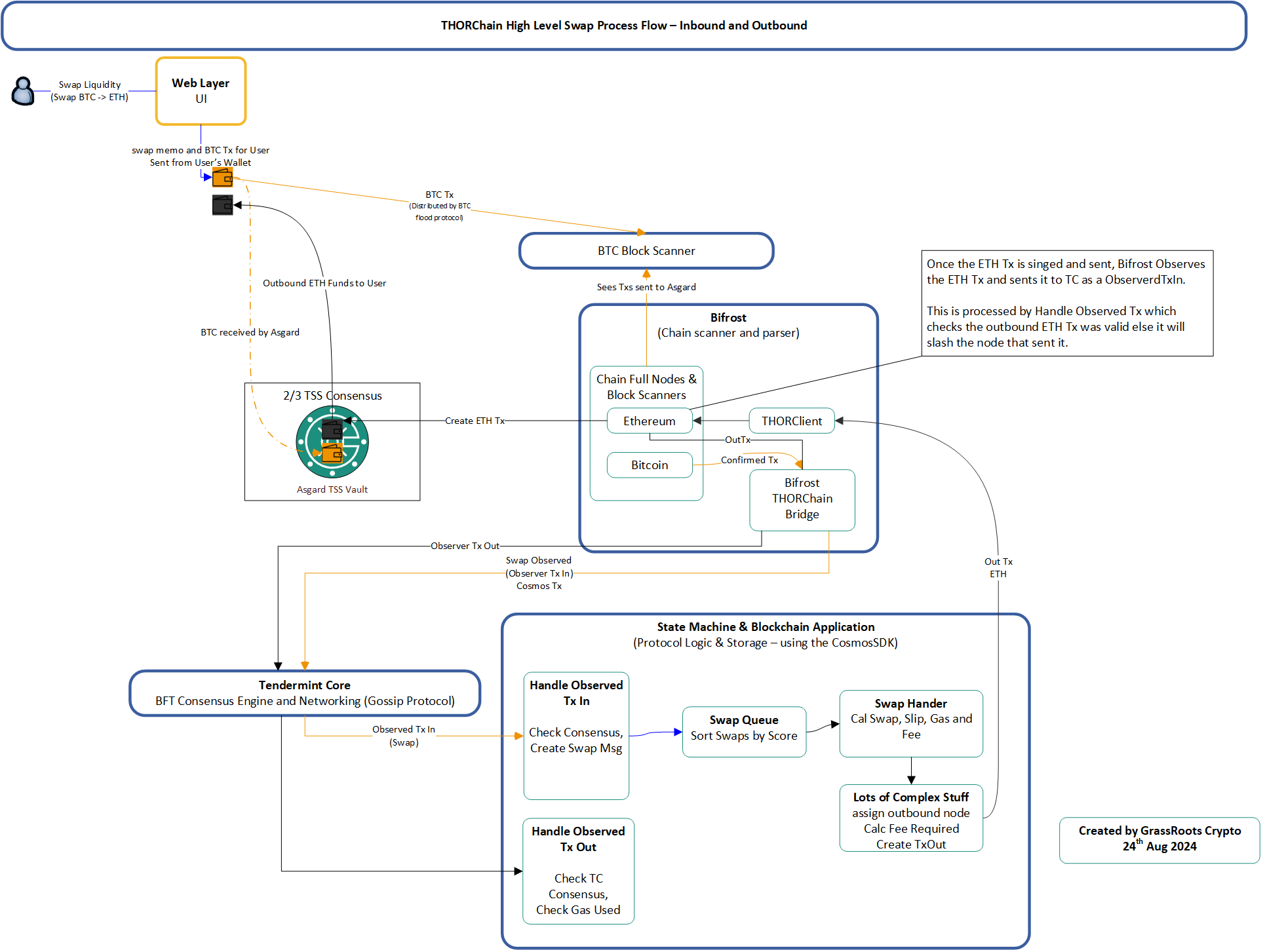Click the BTC Tx connector label
The height and width of the screenshot is (952, 1265).
(439, 206)
